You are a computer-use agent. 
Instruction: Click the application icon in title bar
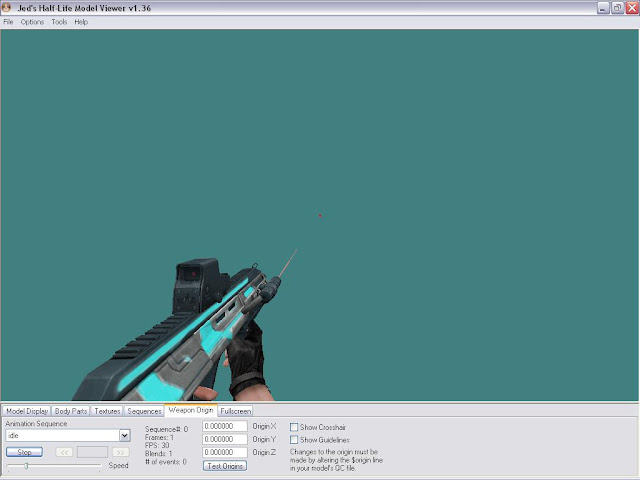(6, 7)
